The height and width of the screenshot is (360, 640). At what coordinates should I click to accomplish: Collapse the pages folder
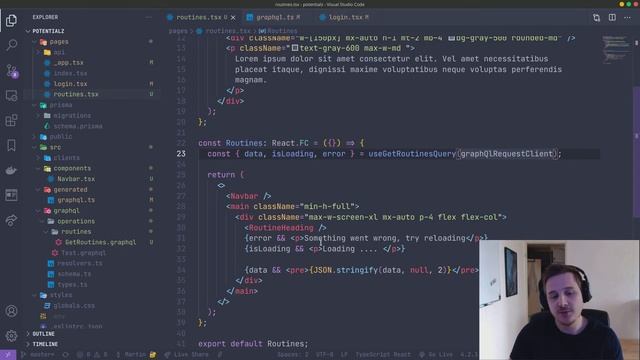coord(59,42)
